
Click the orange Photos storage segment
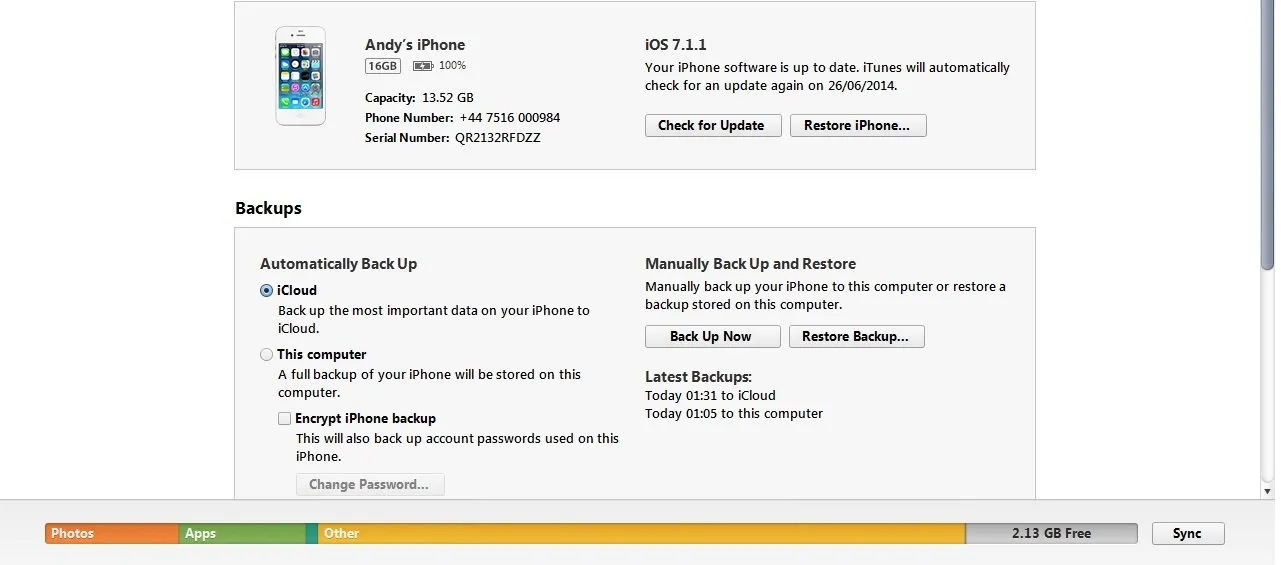pos(111,533)
